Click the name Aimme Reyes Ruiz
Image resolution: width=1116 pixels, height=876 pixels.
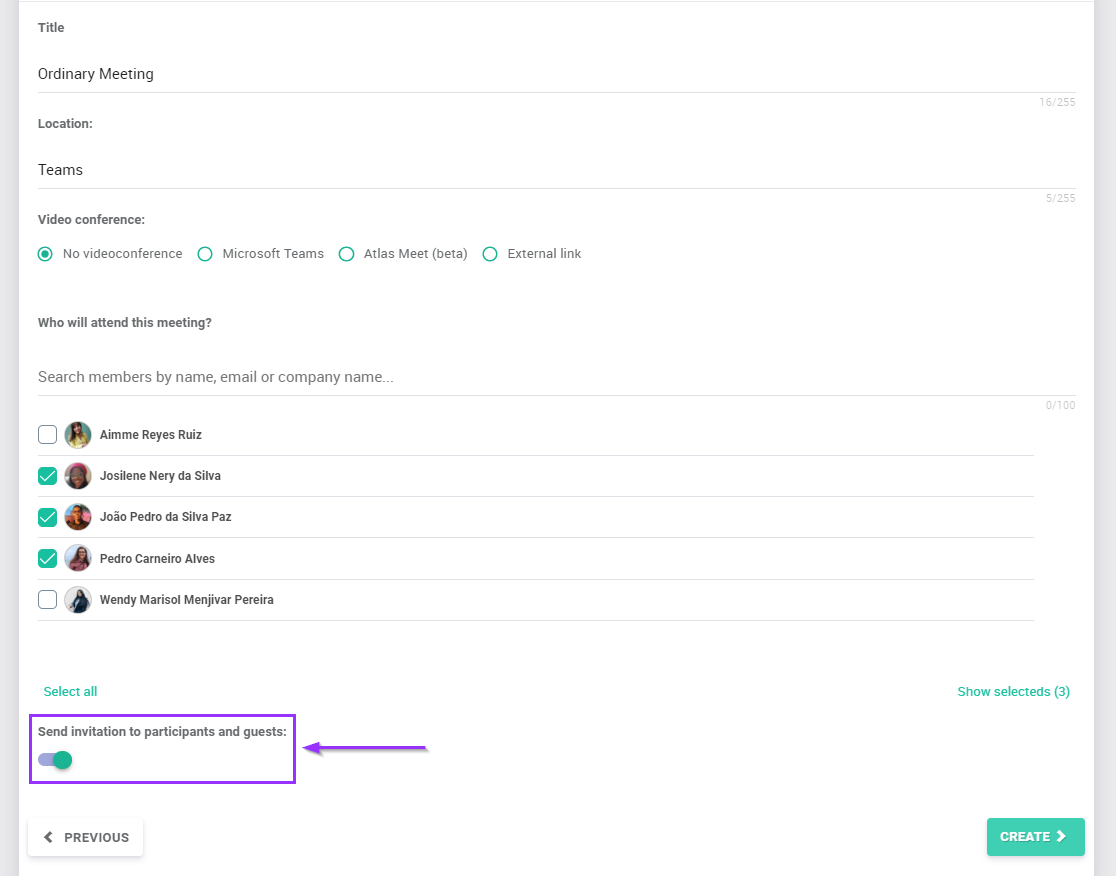click(x=151, y=435)
